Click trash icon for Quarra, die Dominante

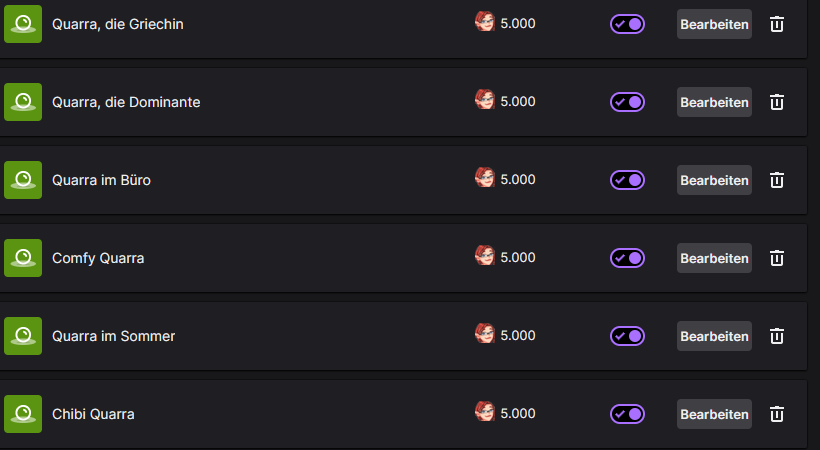tap(777, 102)
